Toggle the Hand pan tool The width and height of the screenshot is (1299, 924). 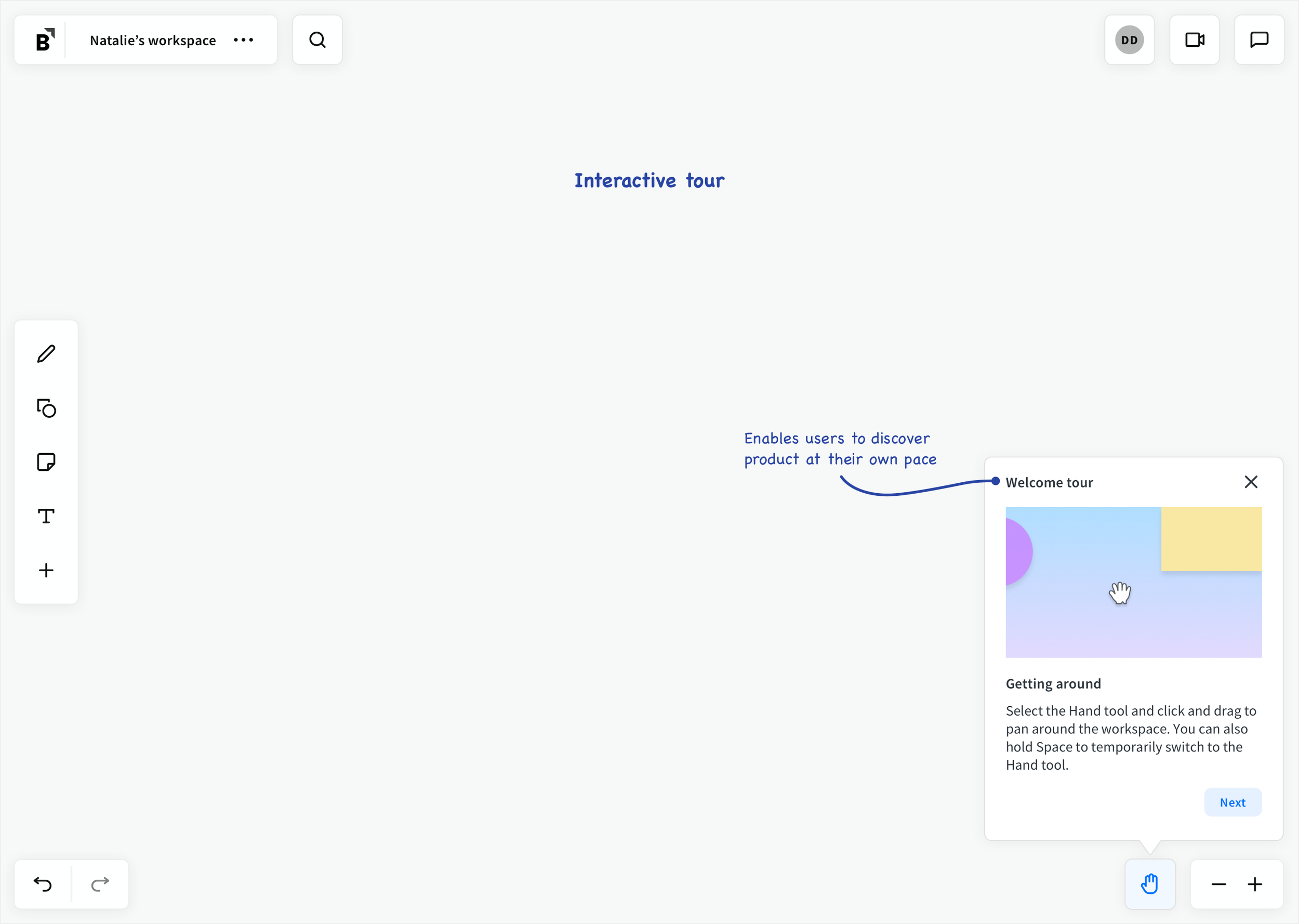point(1150,884)
